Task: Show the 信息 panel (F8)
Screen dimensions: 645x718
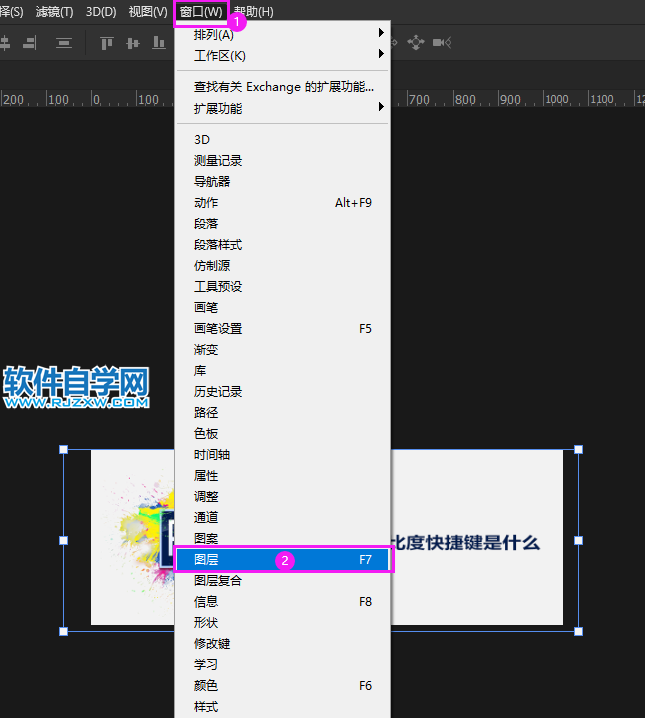Action: pos(282,602)
